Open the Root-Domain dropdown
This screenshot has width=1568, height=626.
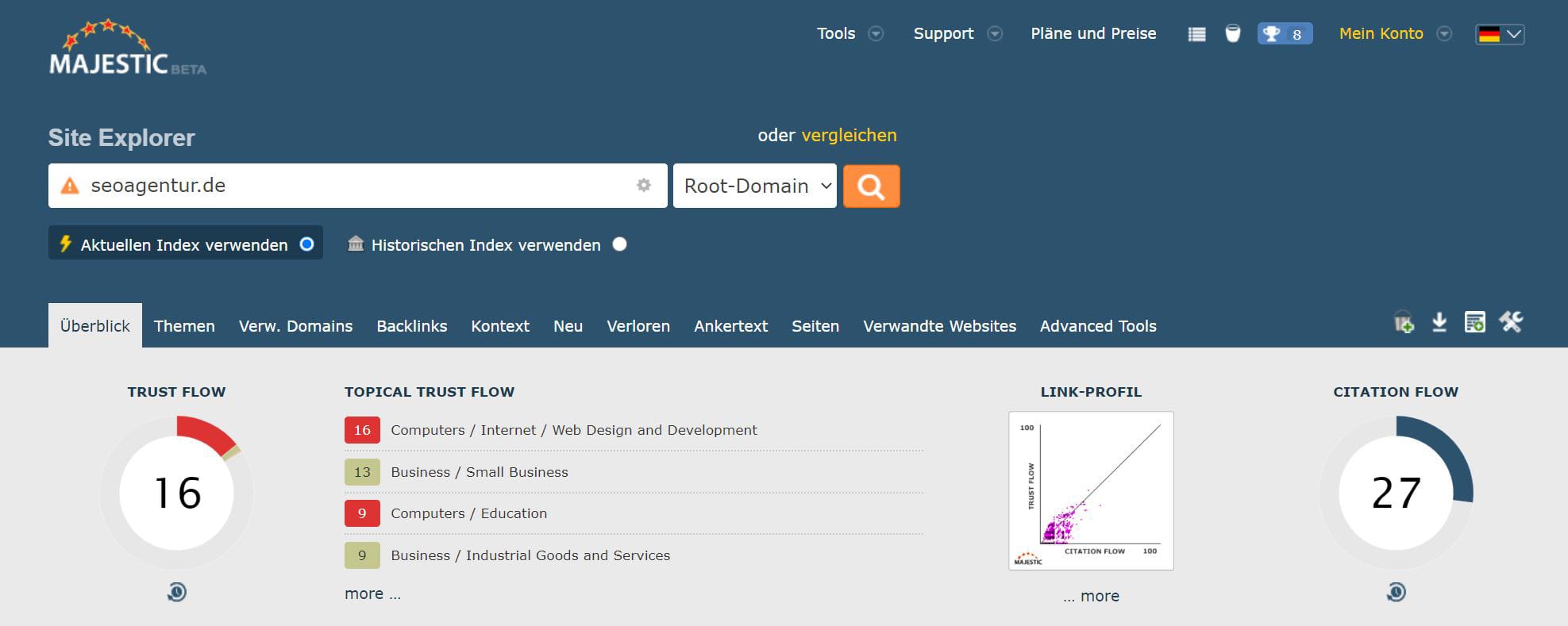pos(754,186)
